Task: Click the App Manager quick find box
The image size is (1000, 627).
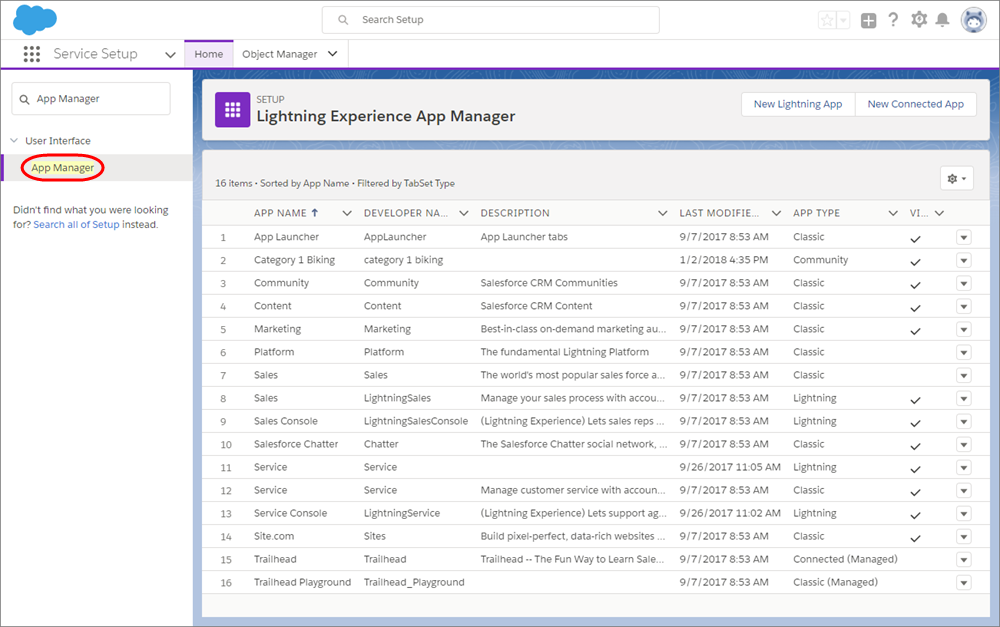Action: click(x=91, y=99)
